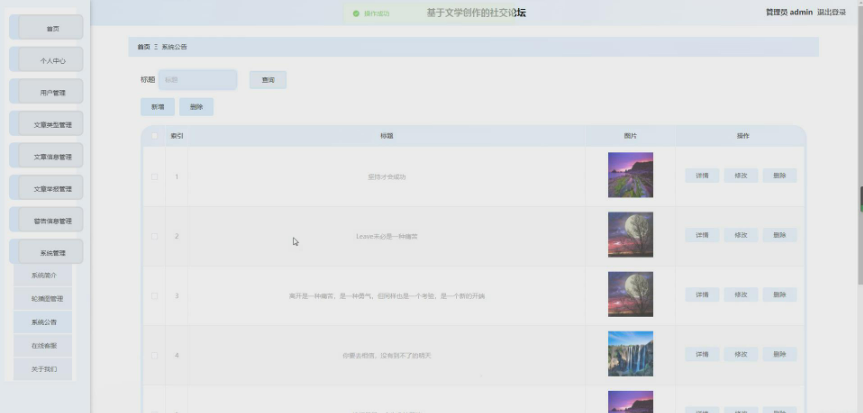Check the checkbox for row 2

point(155,236)
